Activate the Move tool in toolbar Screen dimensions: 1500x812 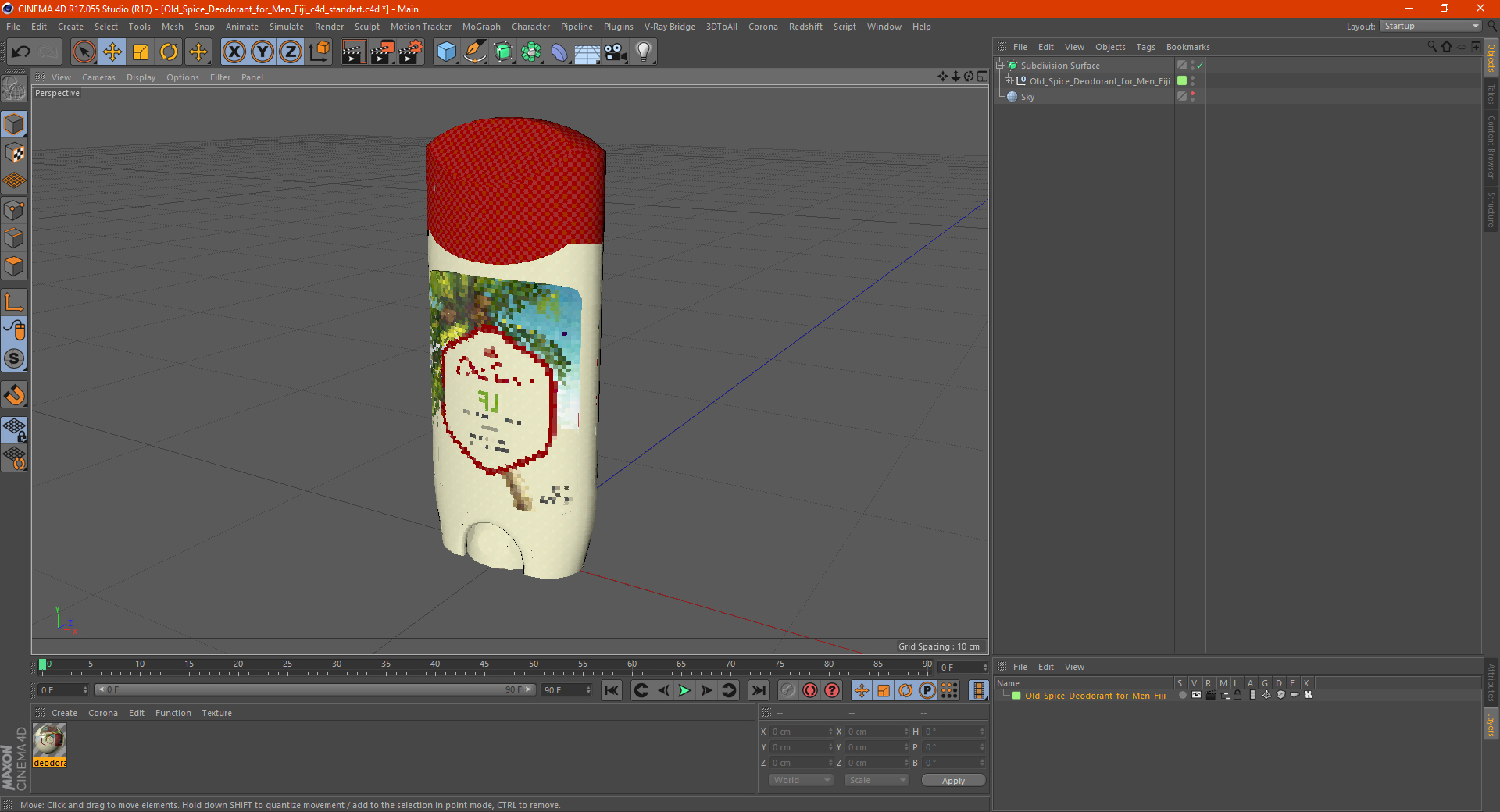pyautogui.click(x=112, y=52)
